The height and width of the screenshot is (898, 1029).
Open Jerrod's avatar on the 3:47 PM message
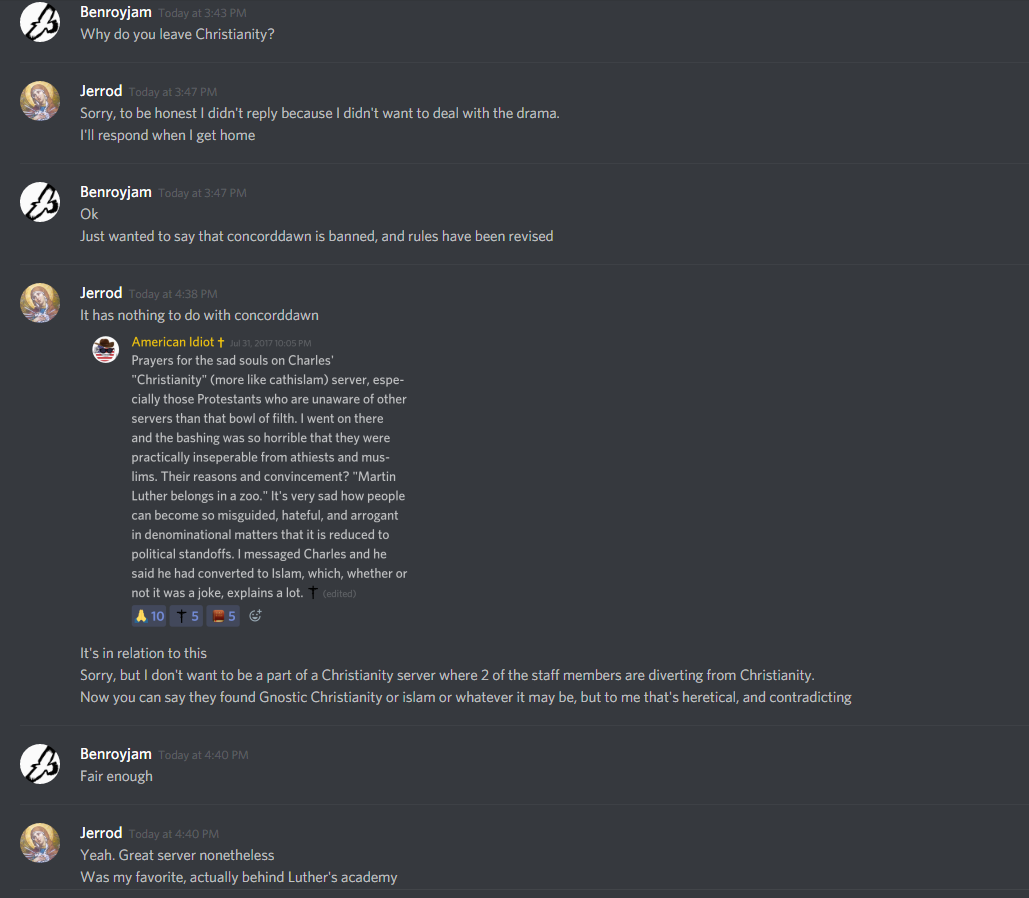pos(41,101)
